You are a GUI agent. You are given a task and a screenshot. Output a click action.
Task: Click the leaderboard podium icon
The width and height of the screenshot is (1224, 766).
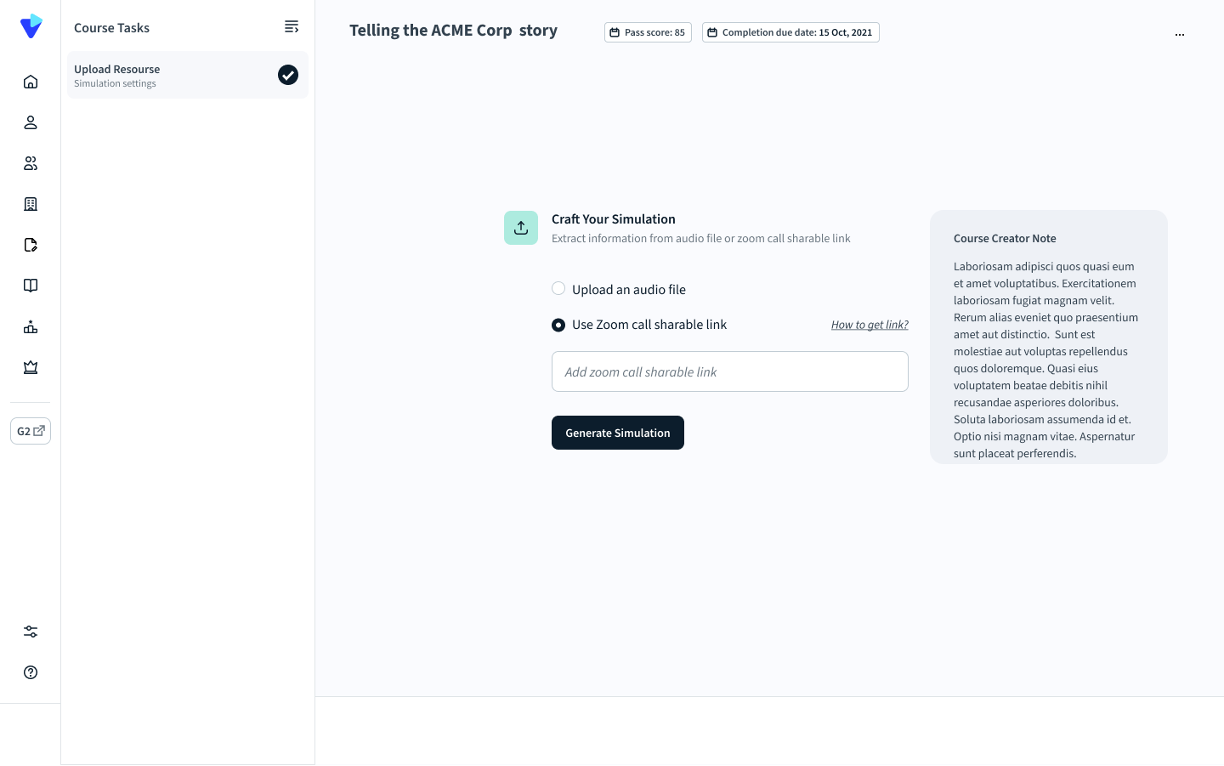(x=31, y=327)
